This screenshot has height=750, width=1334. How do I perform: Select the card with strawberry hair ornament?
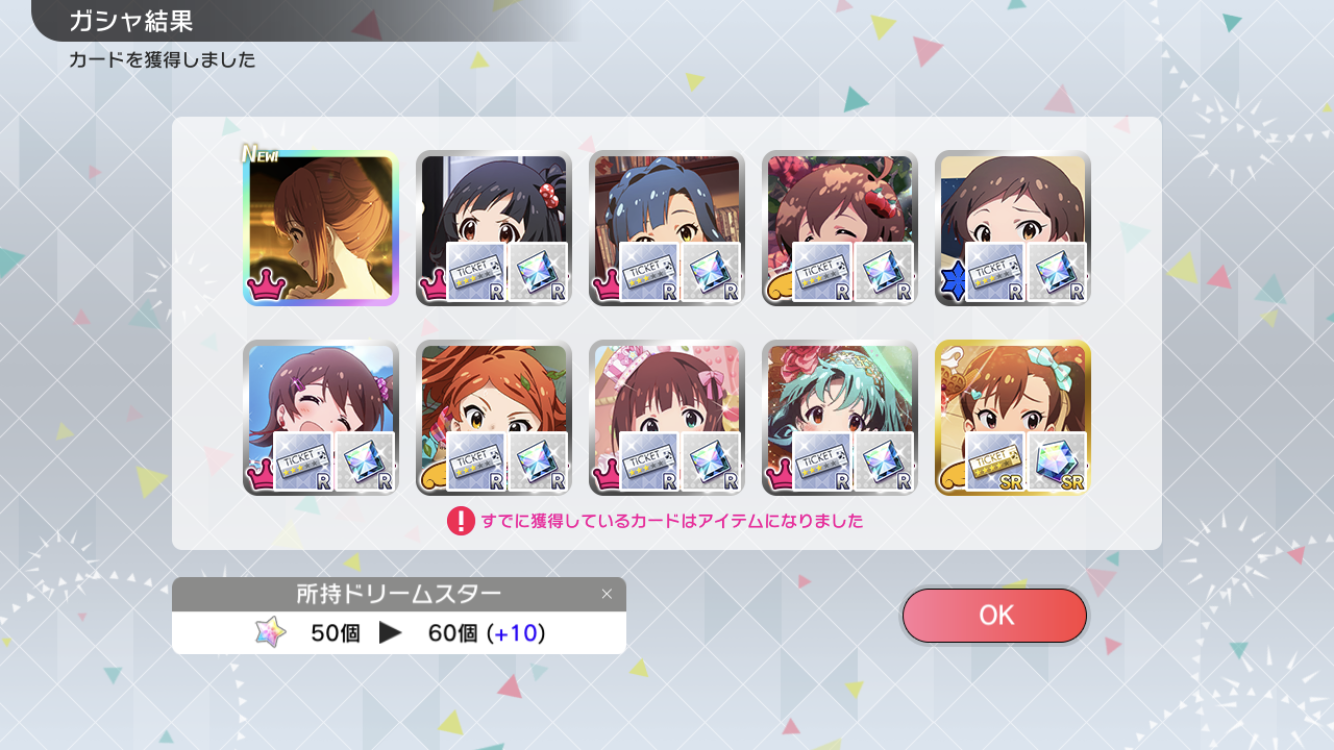840,228
